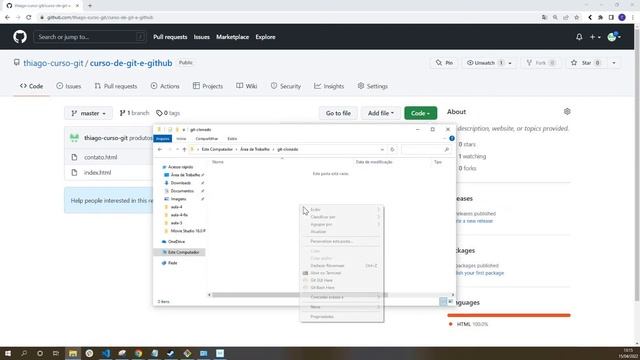The image size is (640, 360).
Task: Open Explore in the GitHub header
Action: pyautogui.click(x=265, y=37)
